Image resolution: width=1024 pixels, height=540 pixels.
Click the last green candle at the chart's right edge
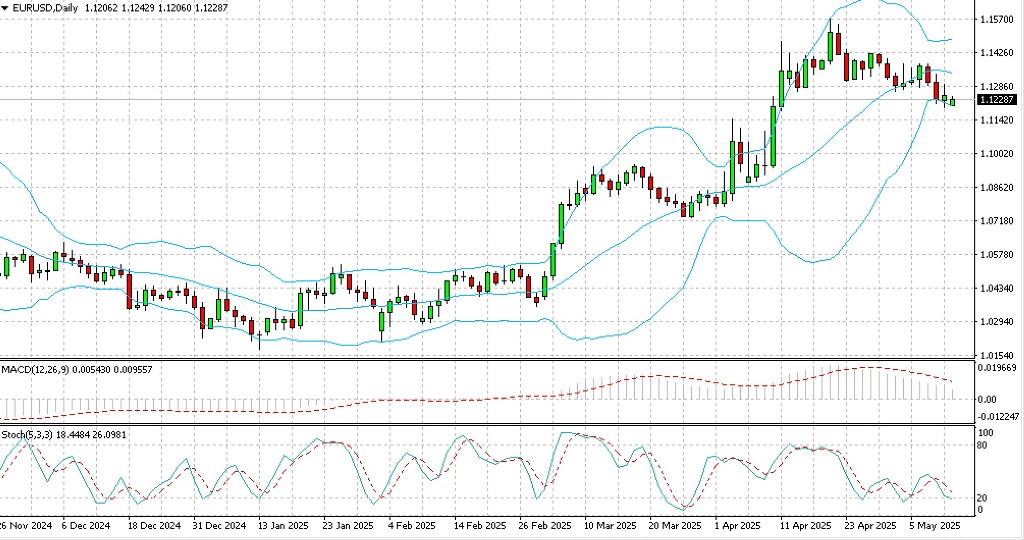(x=953, y=101)
